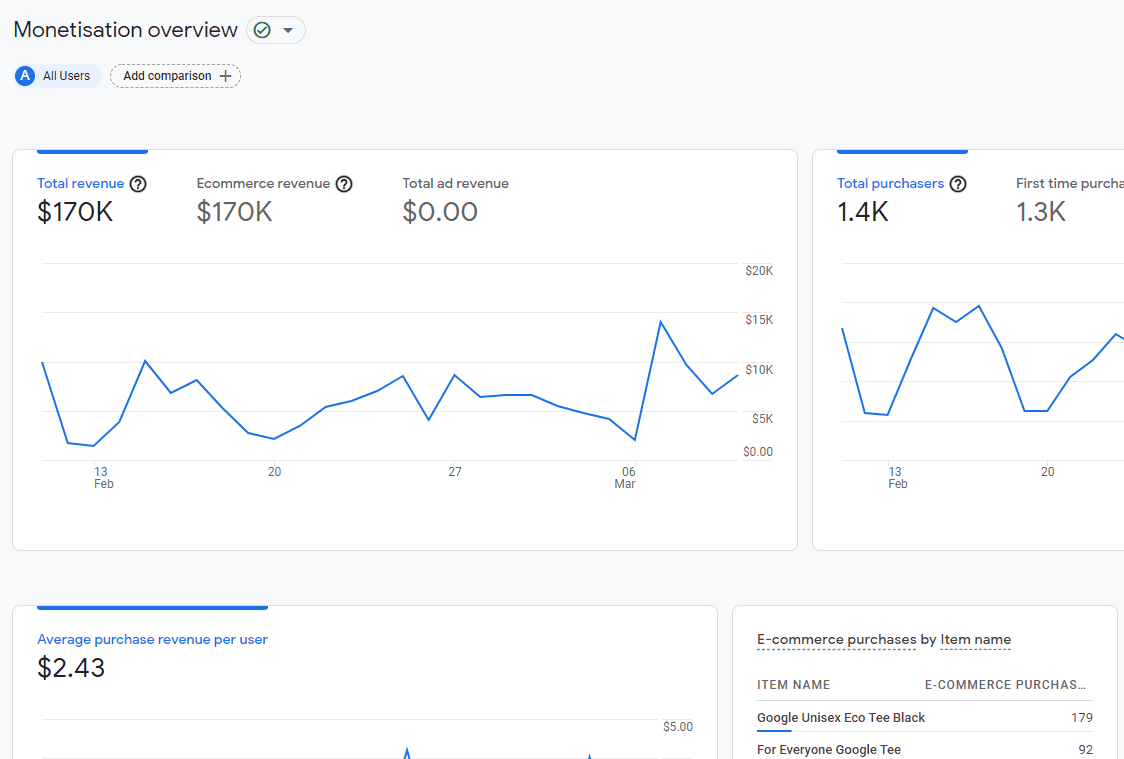
Task: Click the data quality checkmark badge
Action: click(x=264, y=30)
